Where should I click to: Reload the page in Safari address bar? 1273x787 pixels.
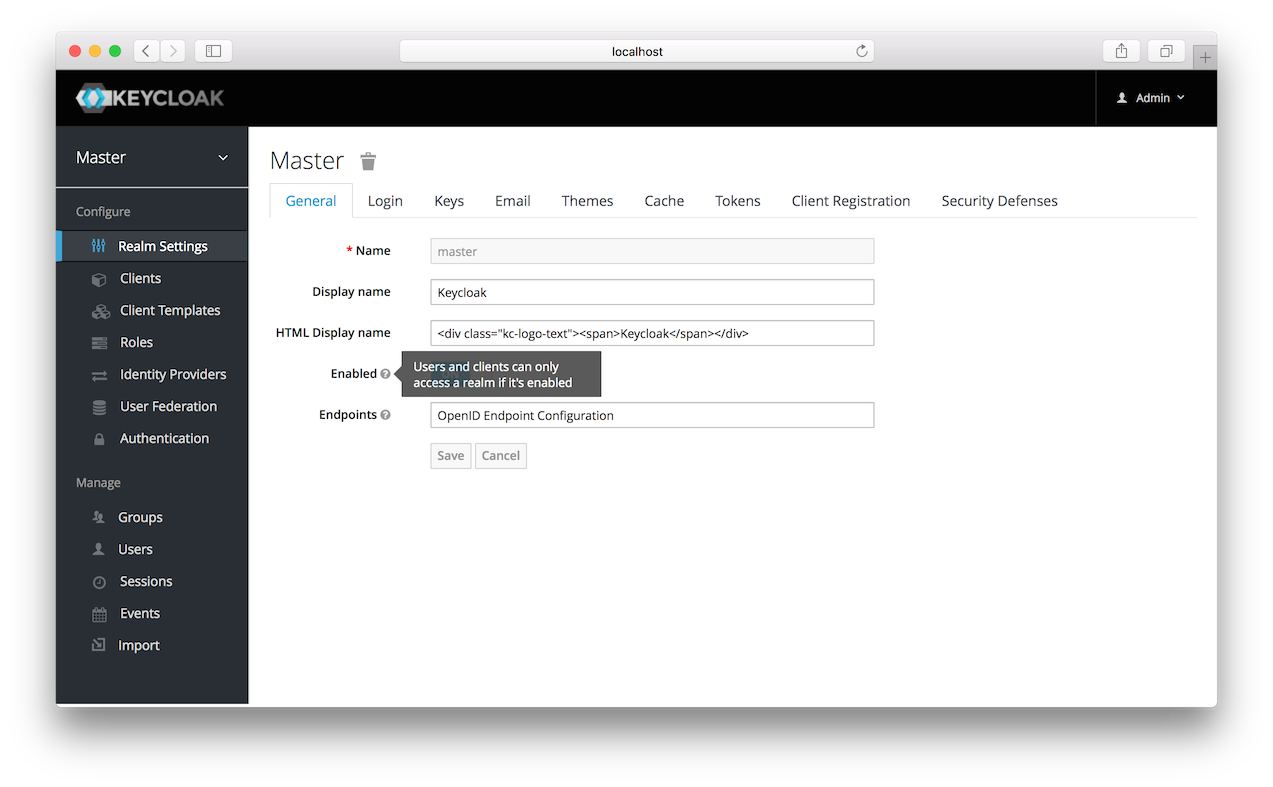(861, 51)
